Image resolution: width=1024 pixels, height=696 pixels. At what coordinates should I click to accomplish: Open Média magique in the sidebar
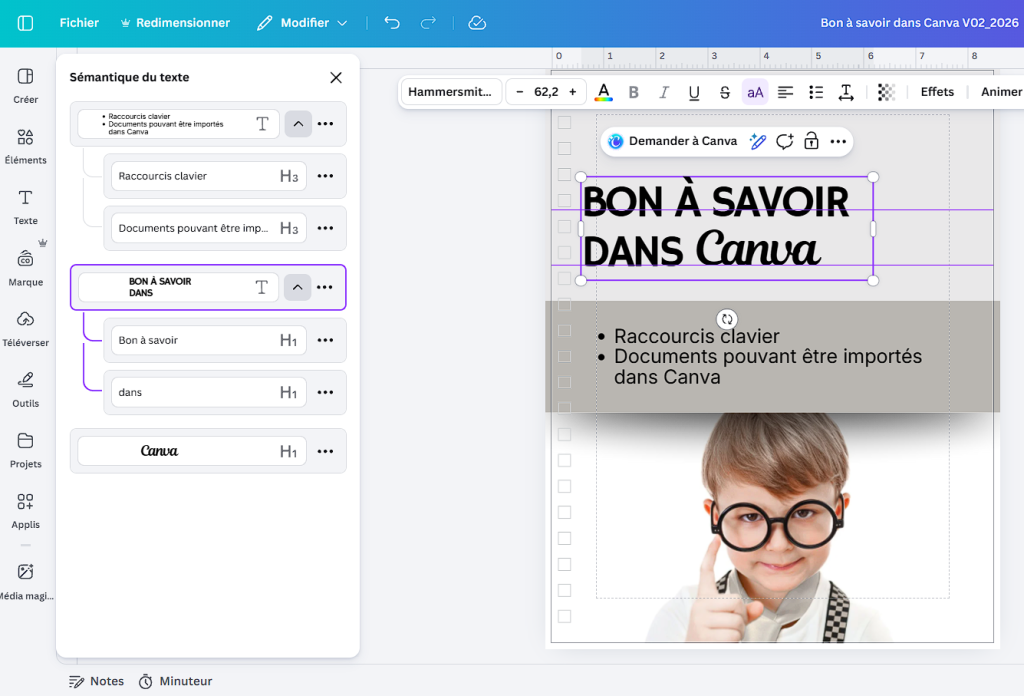(25, 580)
